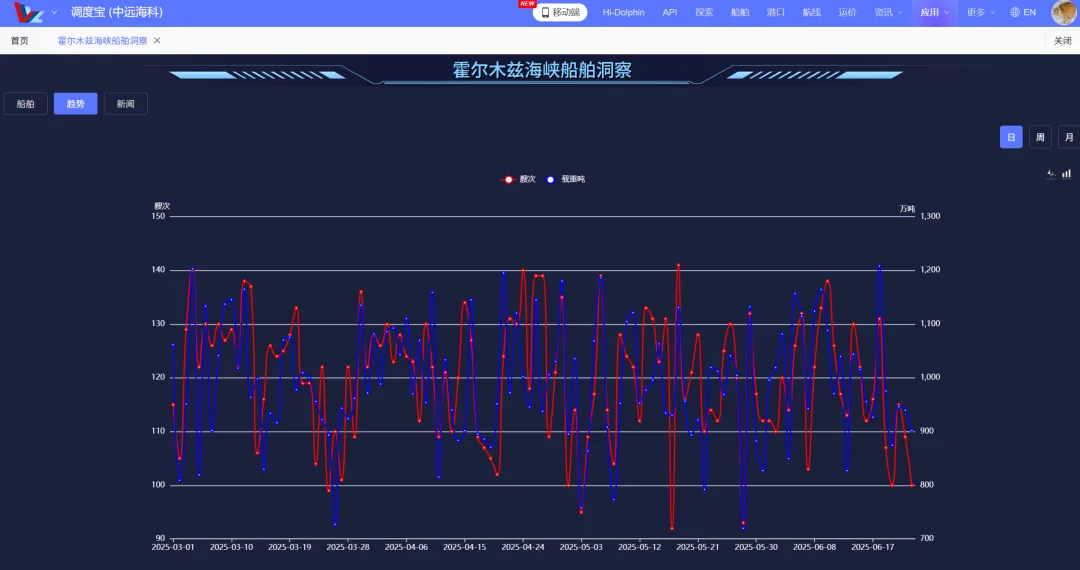Select the 日 daily granularity
Viewport: 1080px width, 570px height.
pyautogui.click(x=1011, y=137)
